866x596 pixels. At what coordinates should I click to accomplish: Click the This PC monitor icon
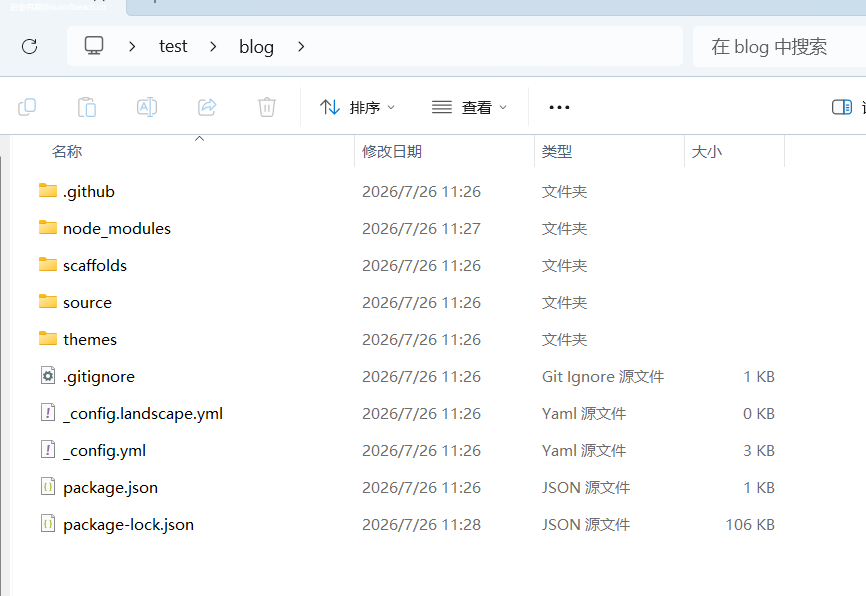click(94, 46)
